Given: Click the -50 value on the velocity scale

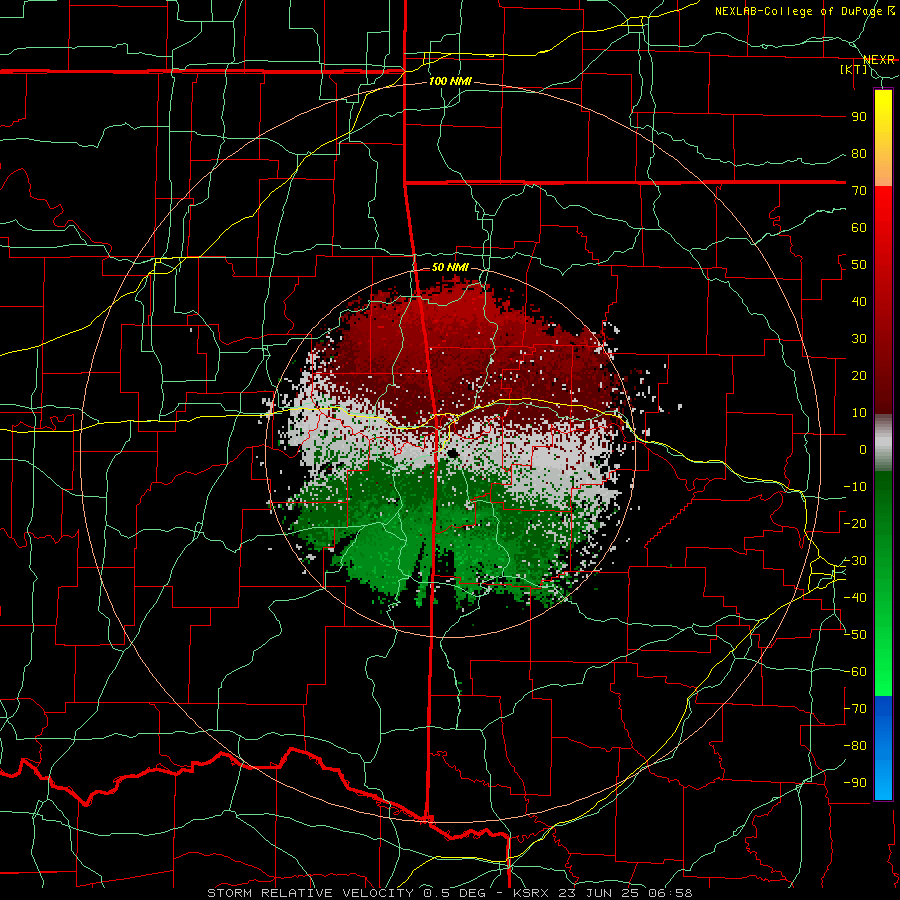Looking at the screenshot, I should (855, 634).
